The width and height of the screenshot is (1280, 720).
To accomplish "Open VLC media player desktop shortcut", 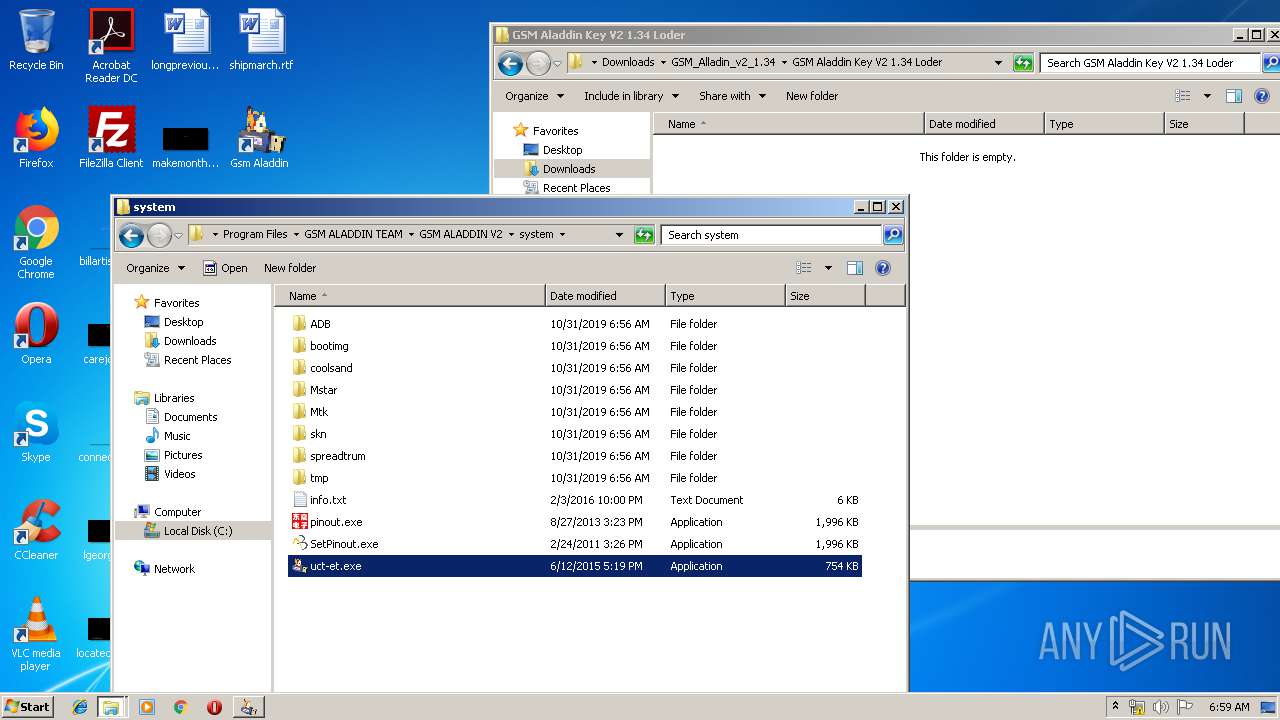I will click(x=36, y=634).
